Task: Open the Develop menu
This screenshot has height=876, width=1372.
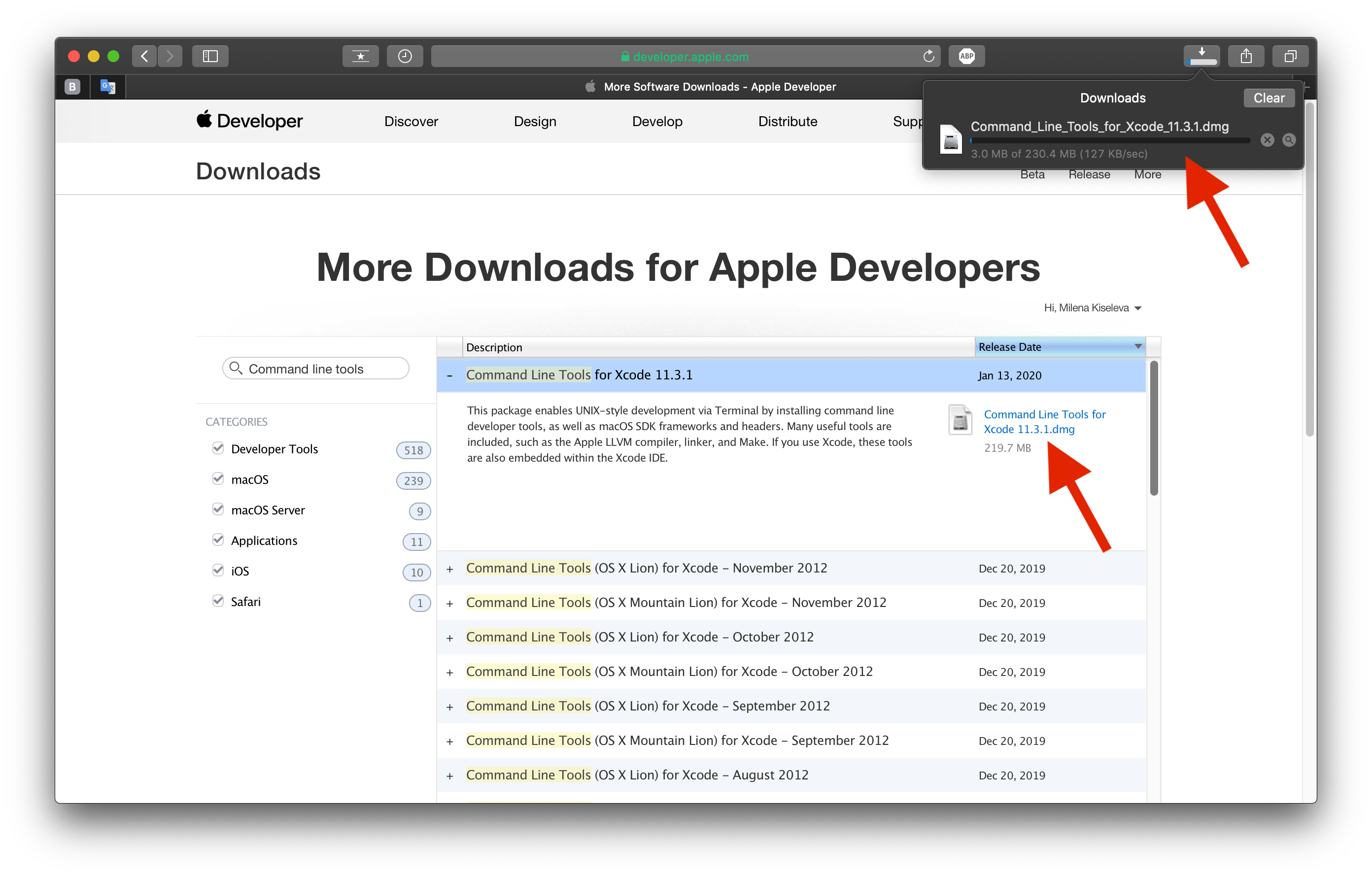Action: click(657, 121)
